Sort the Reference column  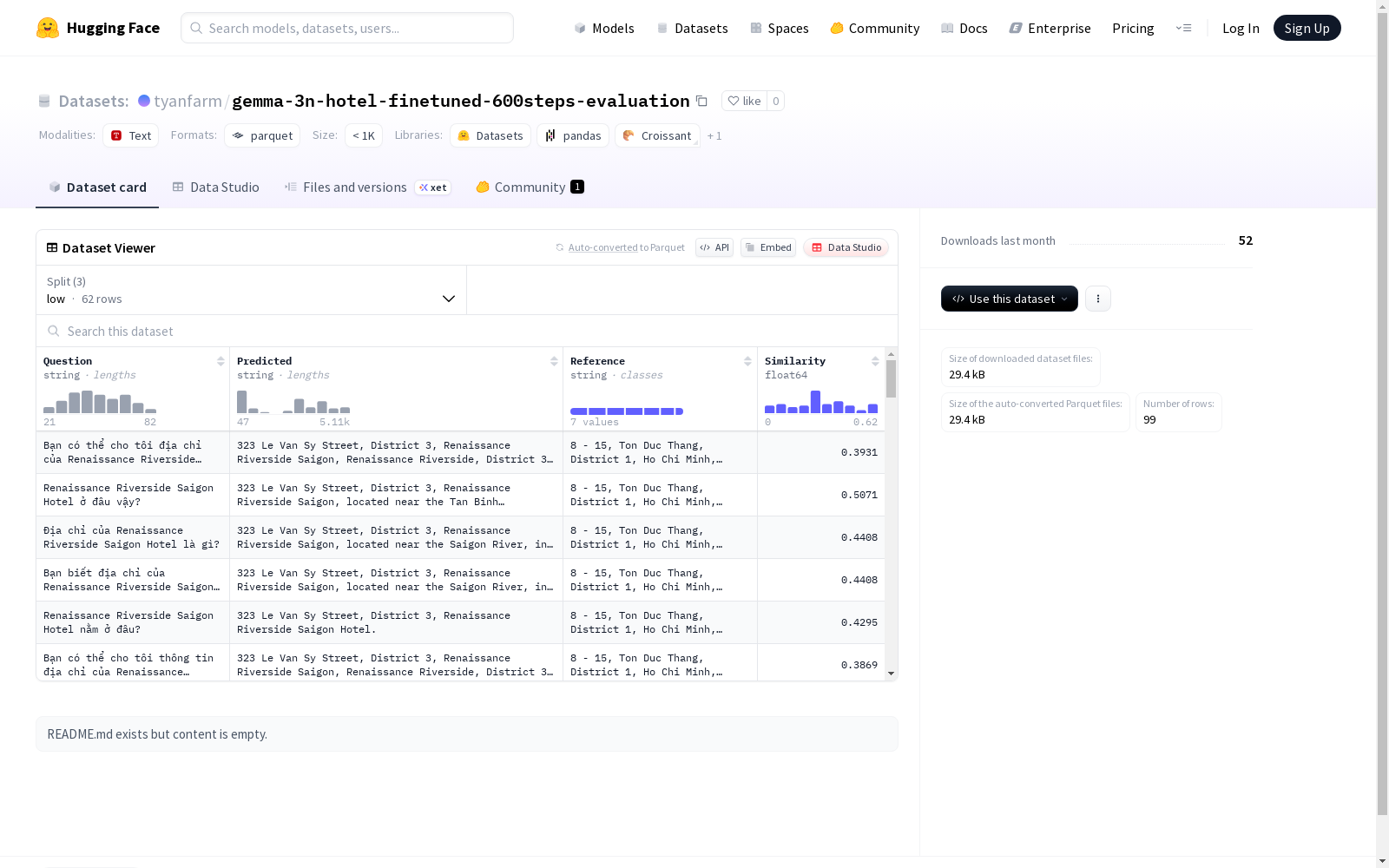click(747, 361)
